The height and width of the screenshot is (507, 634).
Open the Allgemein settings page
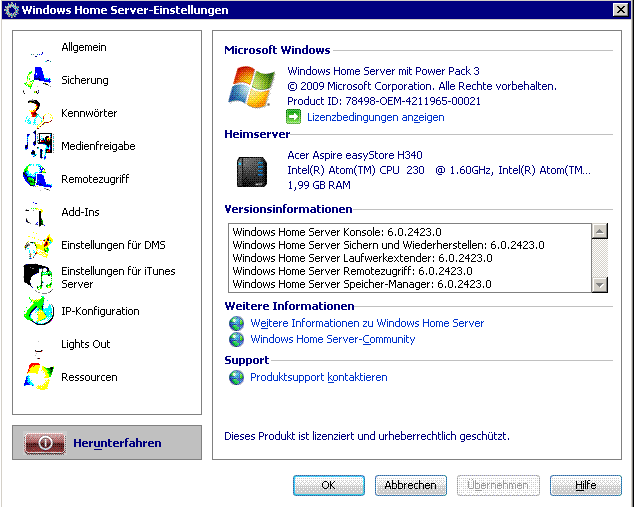tap(83, 47)
